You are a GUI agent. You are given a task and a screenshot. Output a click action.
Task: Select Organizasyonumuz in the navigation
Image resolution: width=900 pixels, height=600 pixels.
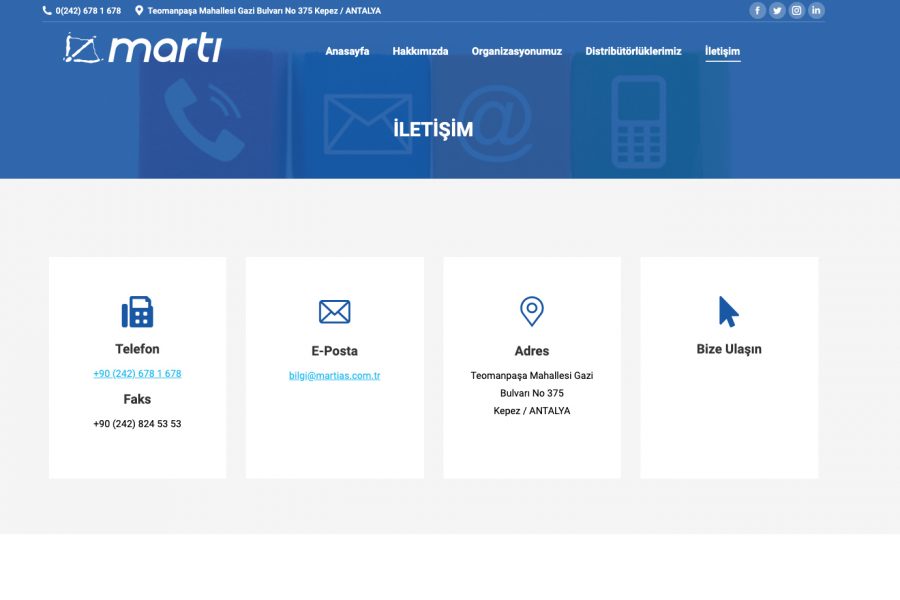pyautogui.click(x=517, y=51)
